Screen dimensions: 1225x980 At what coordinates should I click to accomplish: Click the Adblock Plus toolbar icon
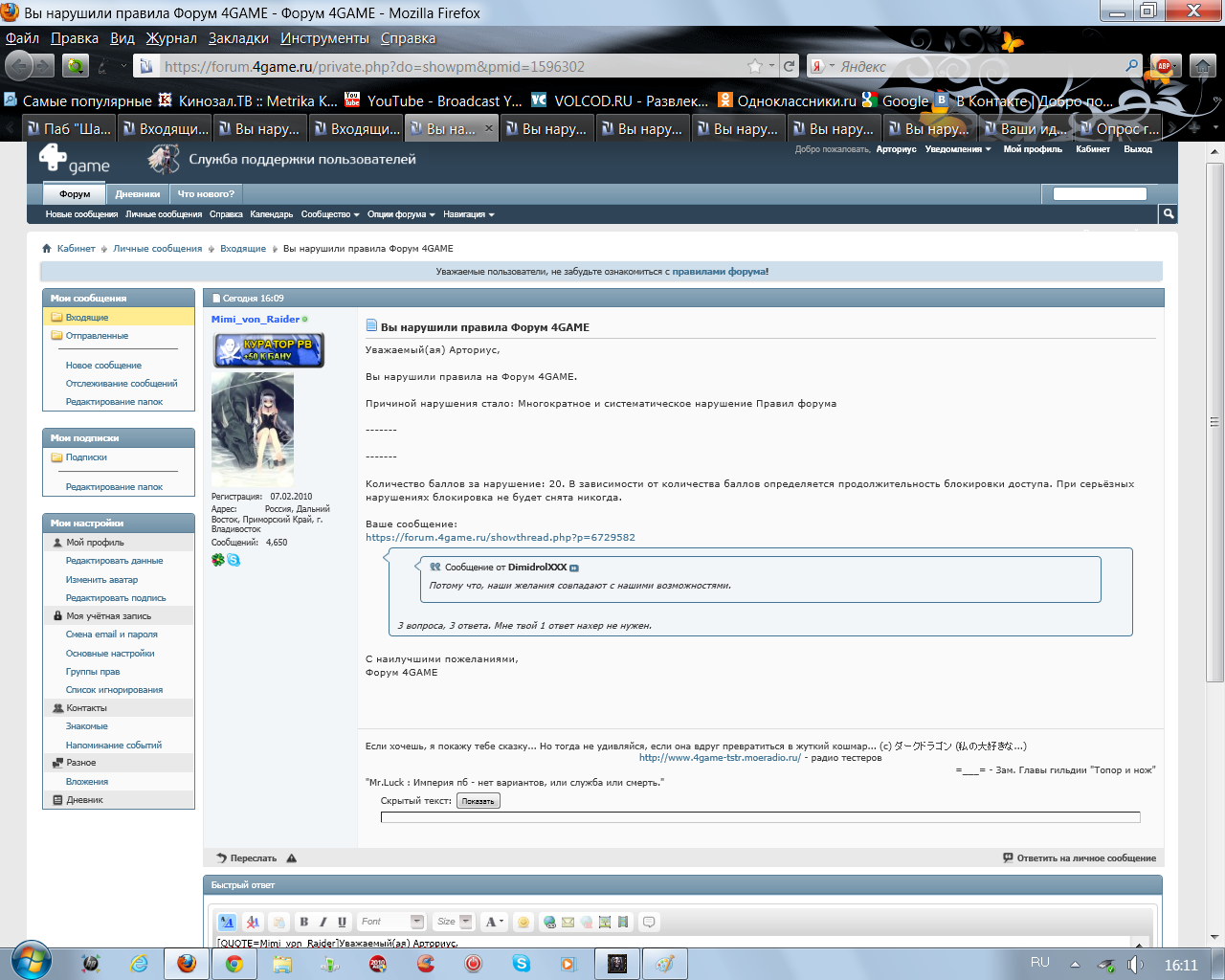tap(1164, 66)
